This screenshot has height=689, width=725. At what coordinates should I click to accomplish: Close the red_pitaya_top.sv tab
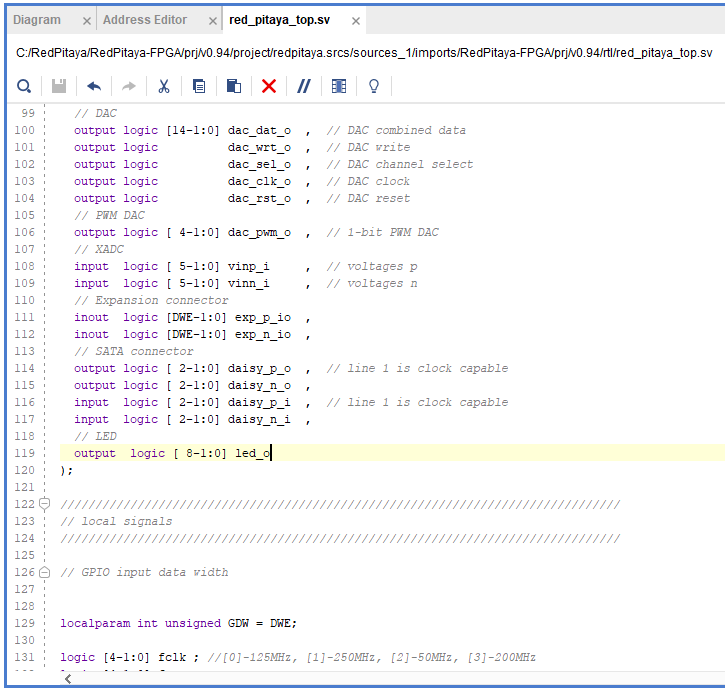(x=356, y=21)
